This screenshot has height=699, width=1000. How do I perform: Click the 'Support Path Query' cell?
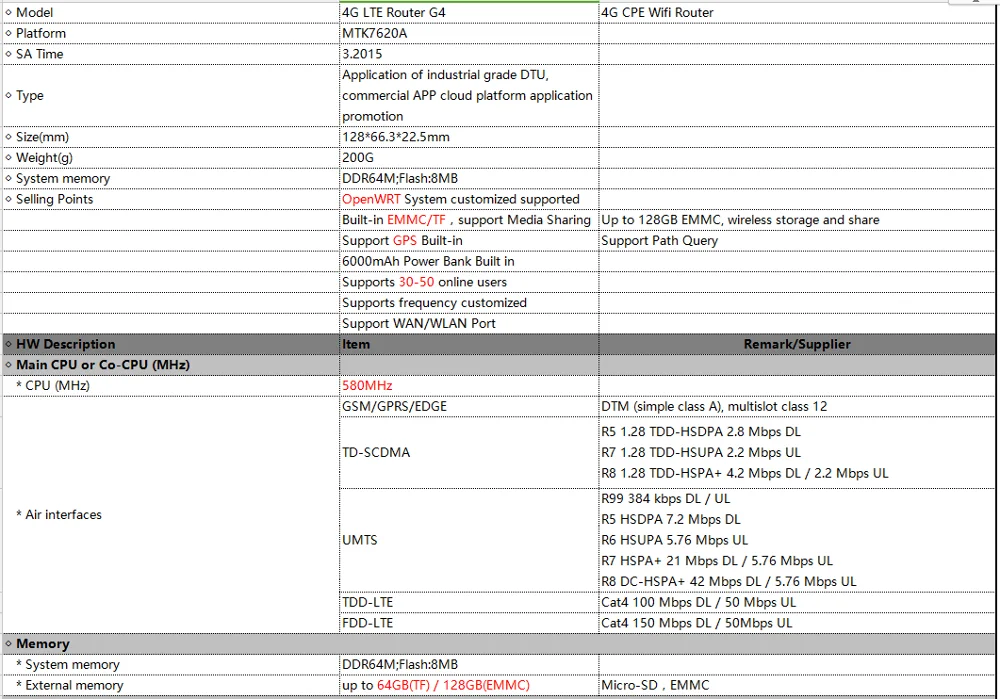pyautogui.click(x=797, y=240)
